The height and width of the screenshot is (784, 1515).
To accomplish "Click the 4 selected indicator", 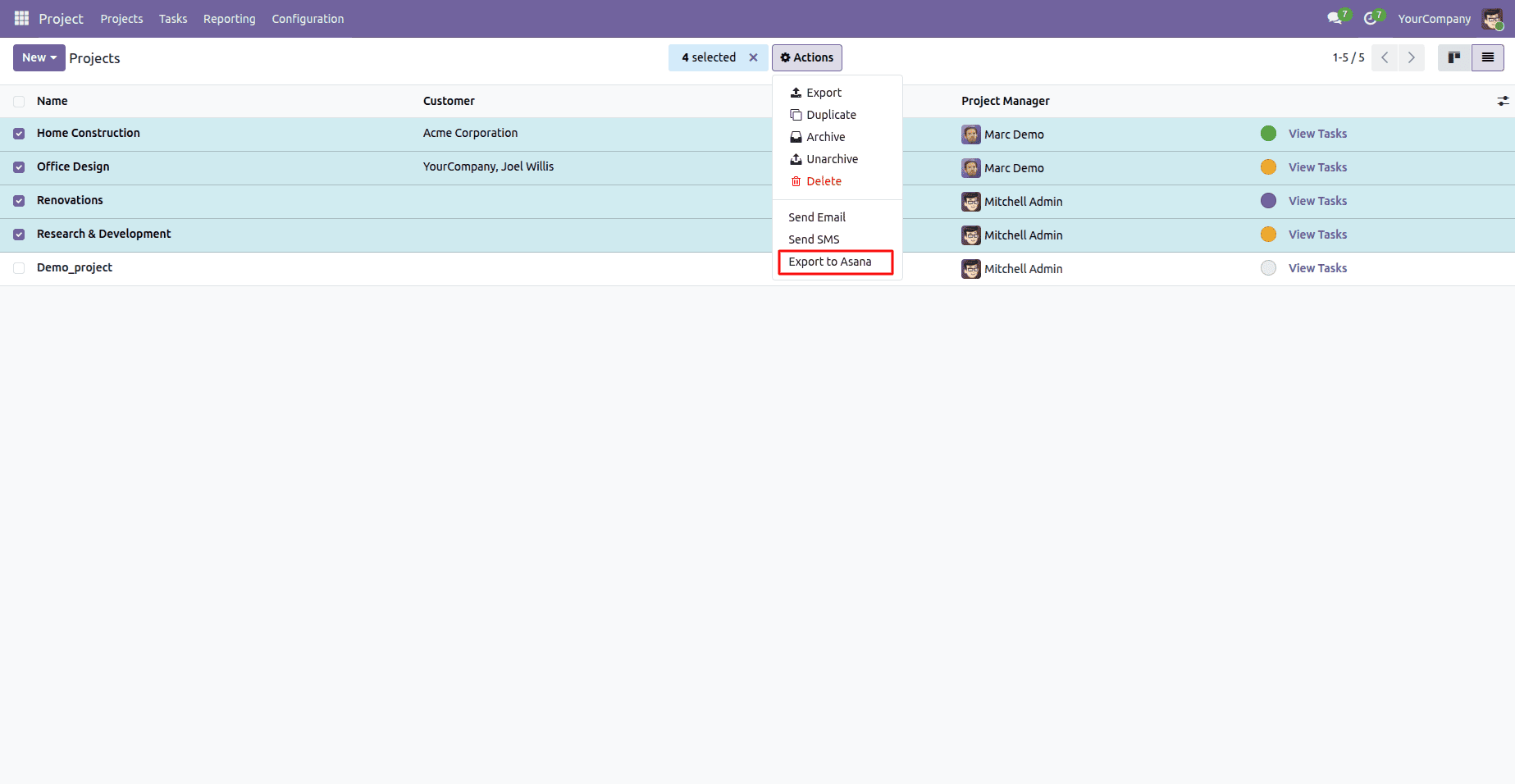I will pyautogui.click(x=709, y=57).
